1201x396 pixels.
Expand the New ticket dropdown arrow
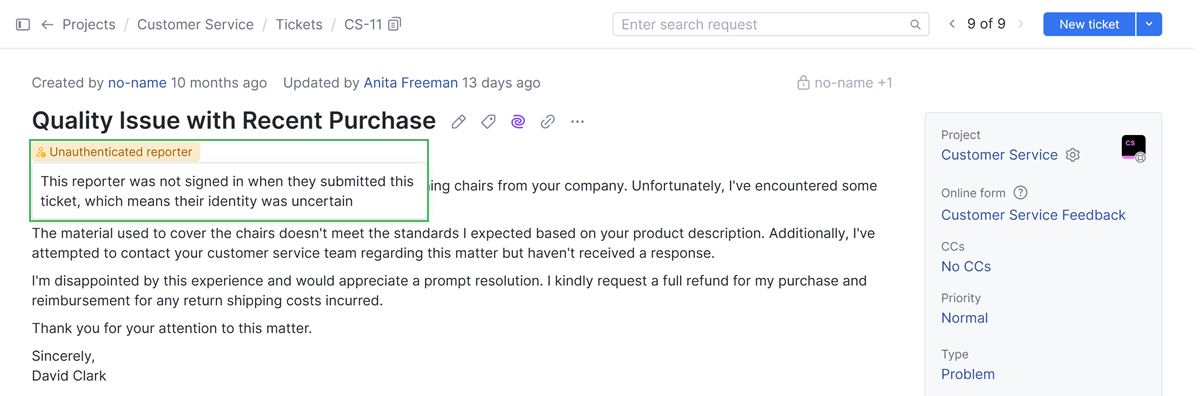(1149, 24)
